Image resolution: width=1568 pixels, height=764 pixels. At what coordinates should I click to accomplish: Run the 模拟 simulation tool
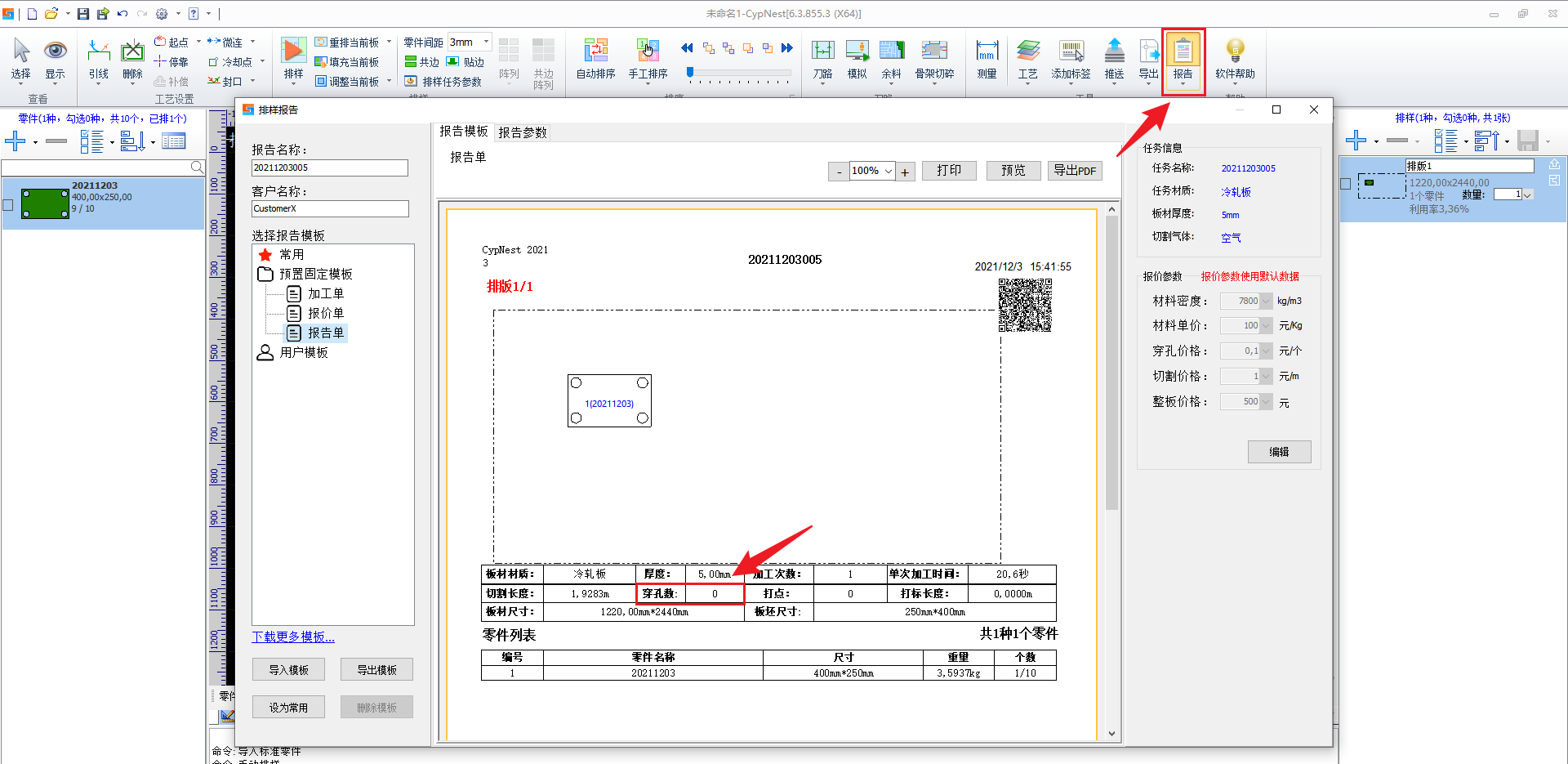pyautogui.click(x=857, y=59)
